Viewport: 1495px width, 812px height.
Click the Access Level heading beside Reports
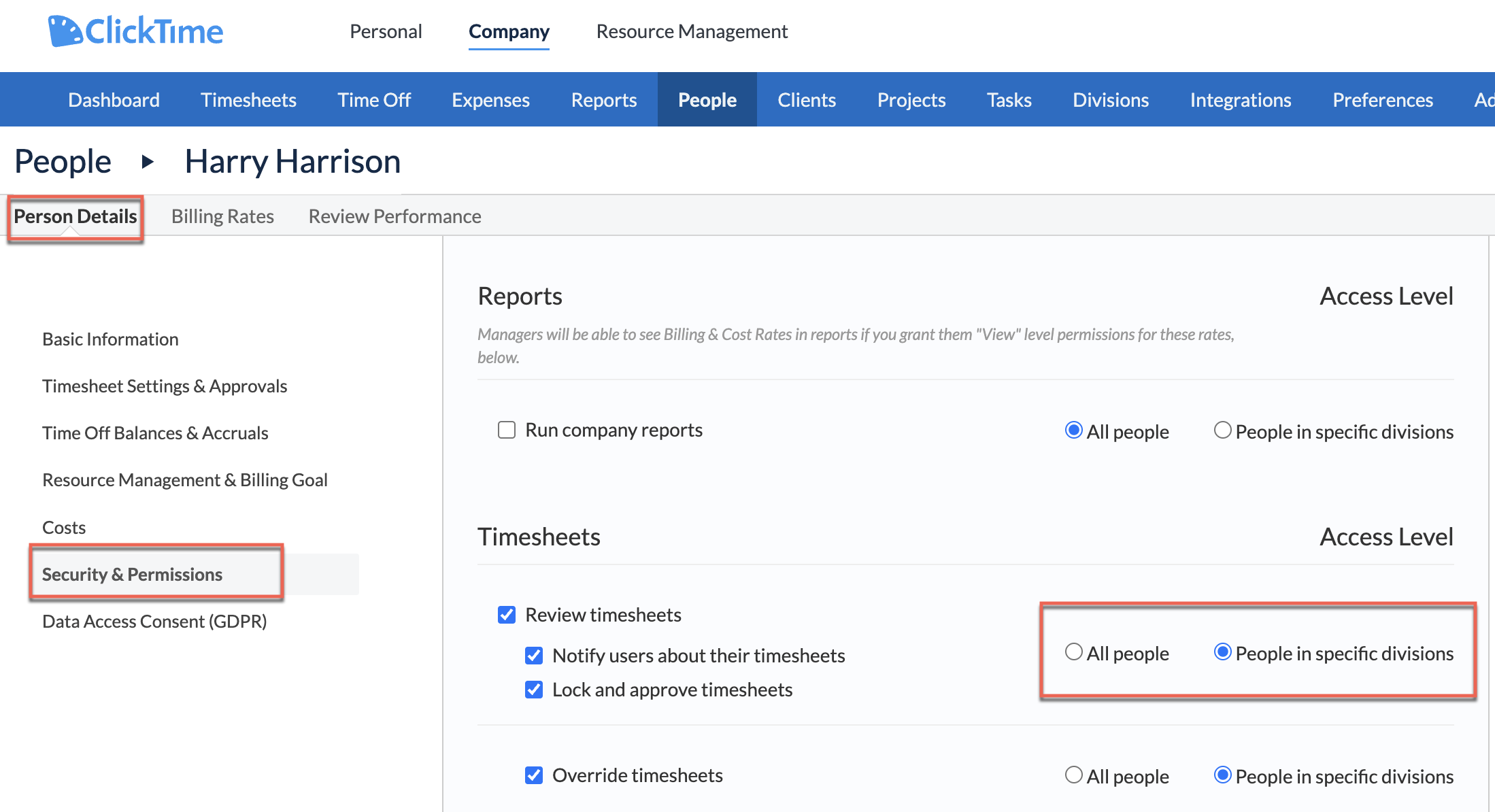[1386, 296]
